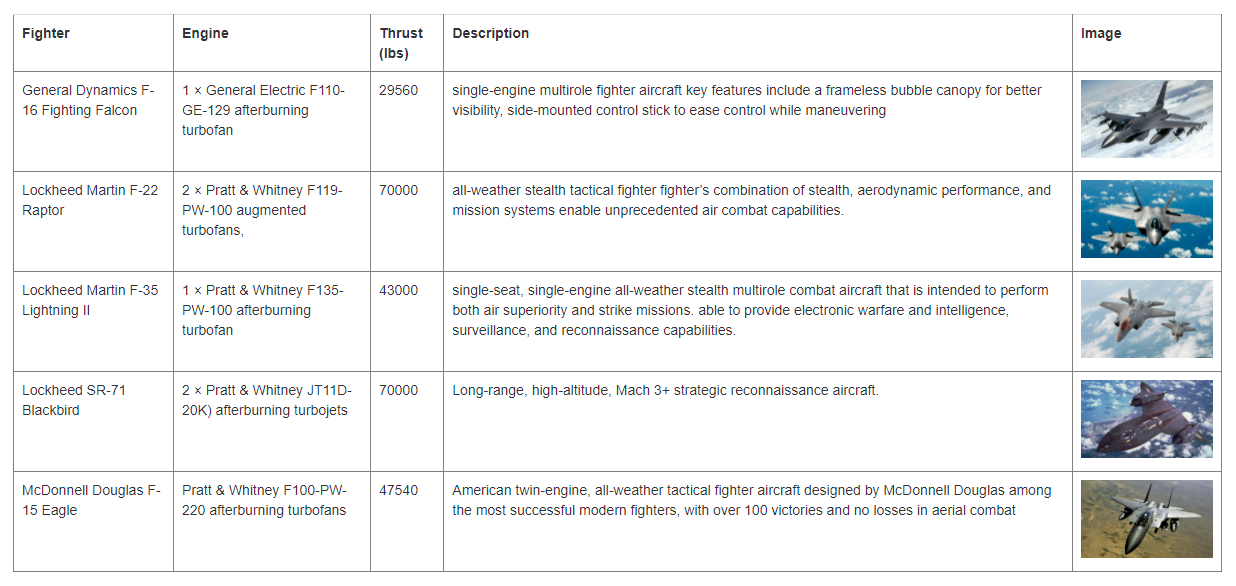Select the 47540 thrust value

point(399,490)
